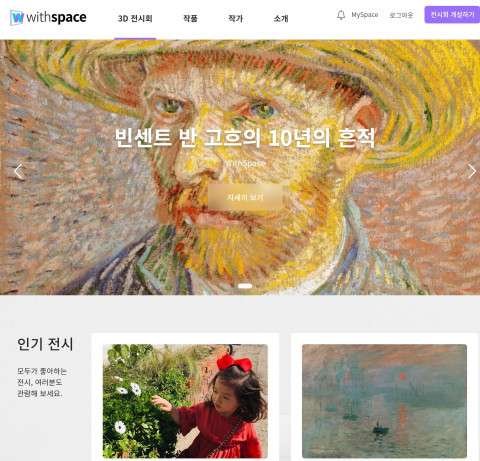Click the 로그아웃 link
Viewport: 480px width, 461px height.
[401, 15]
